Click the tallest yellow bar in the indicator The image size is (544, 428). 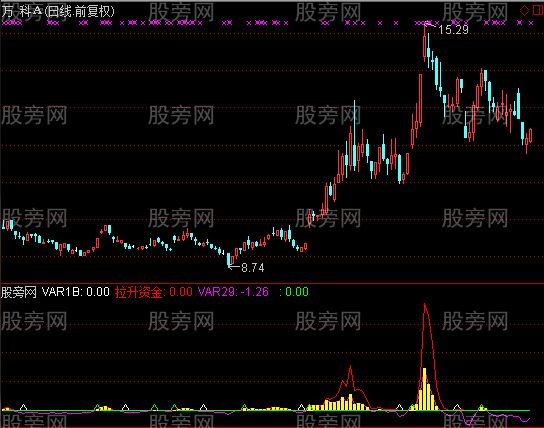(424, 389)
